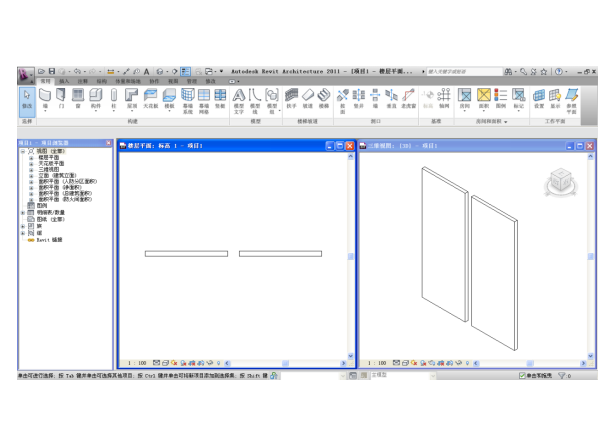Image resolution: width=607 pixels, height=431 pixels.
Task: Select the Door (门) tool
Action: point(62,98)
